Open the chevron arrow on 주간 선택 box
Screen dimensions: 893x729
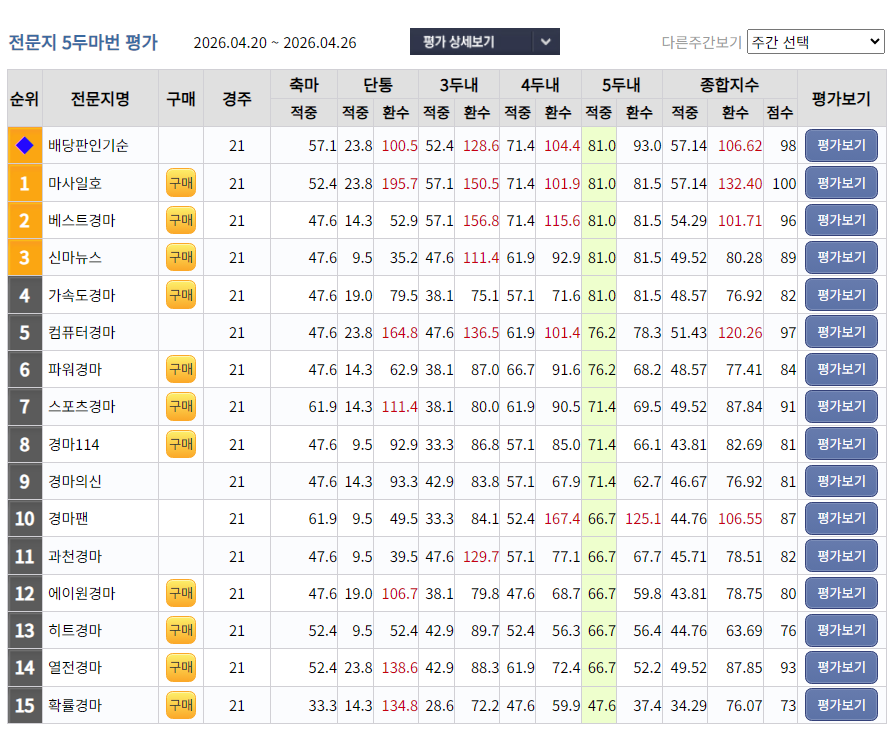877,43
